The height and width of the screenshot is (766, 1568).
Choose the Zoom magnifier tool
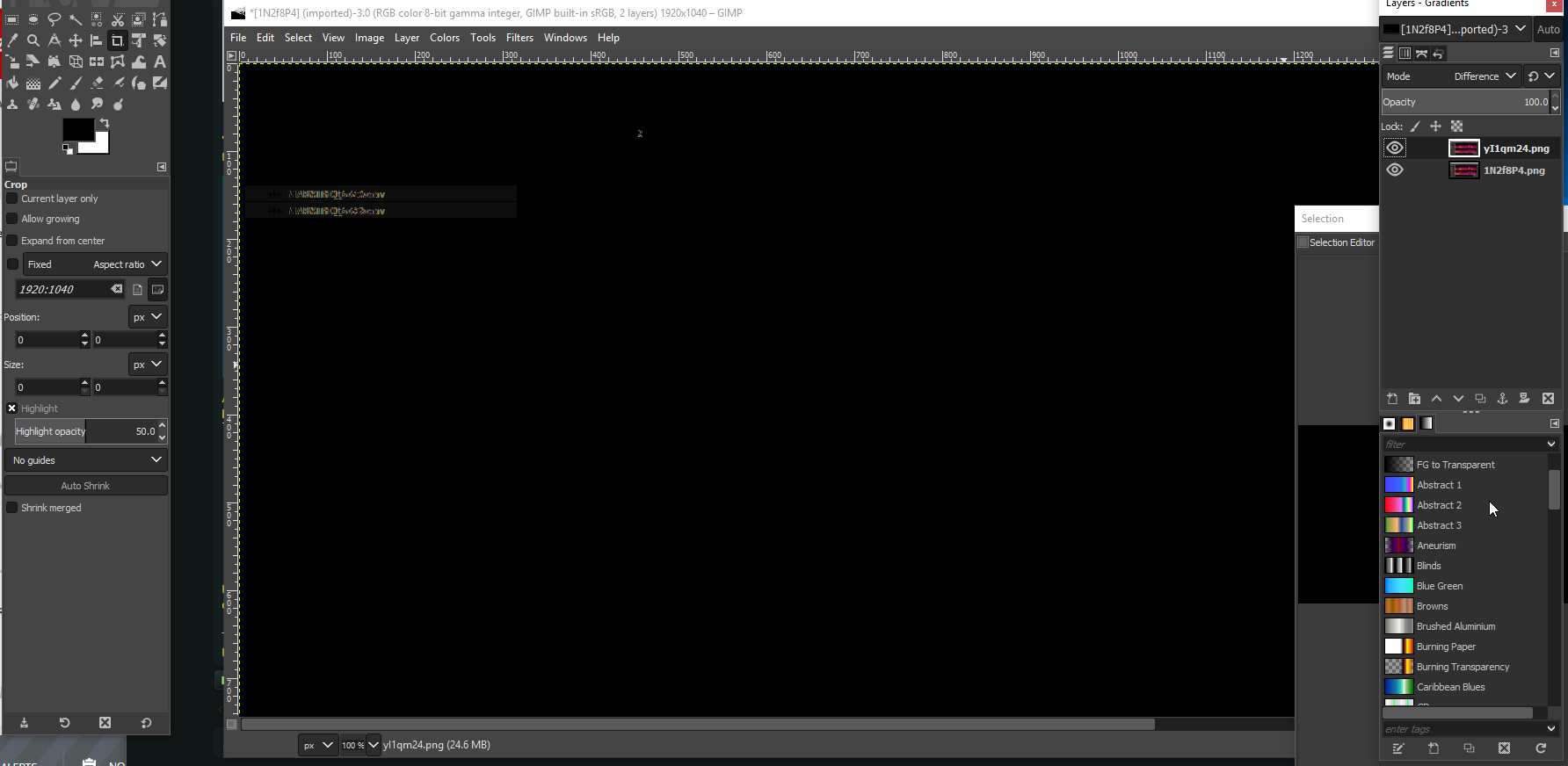coord(33,40)
